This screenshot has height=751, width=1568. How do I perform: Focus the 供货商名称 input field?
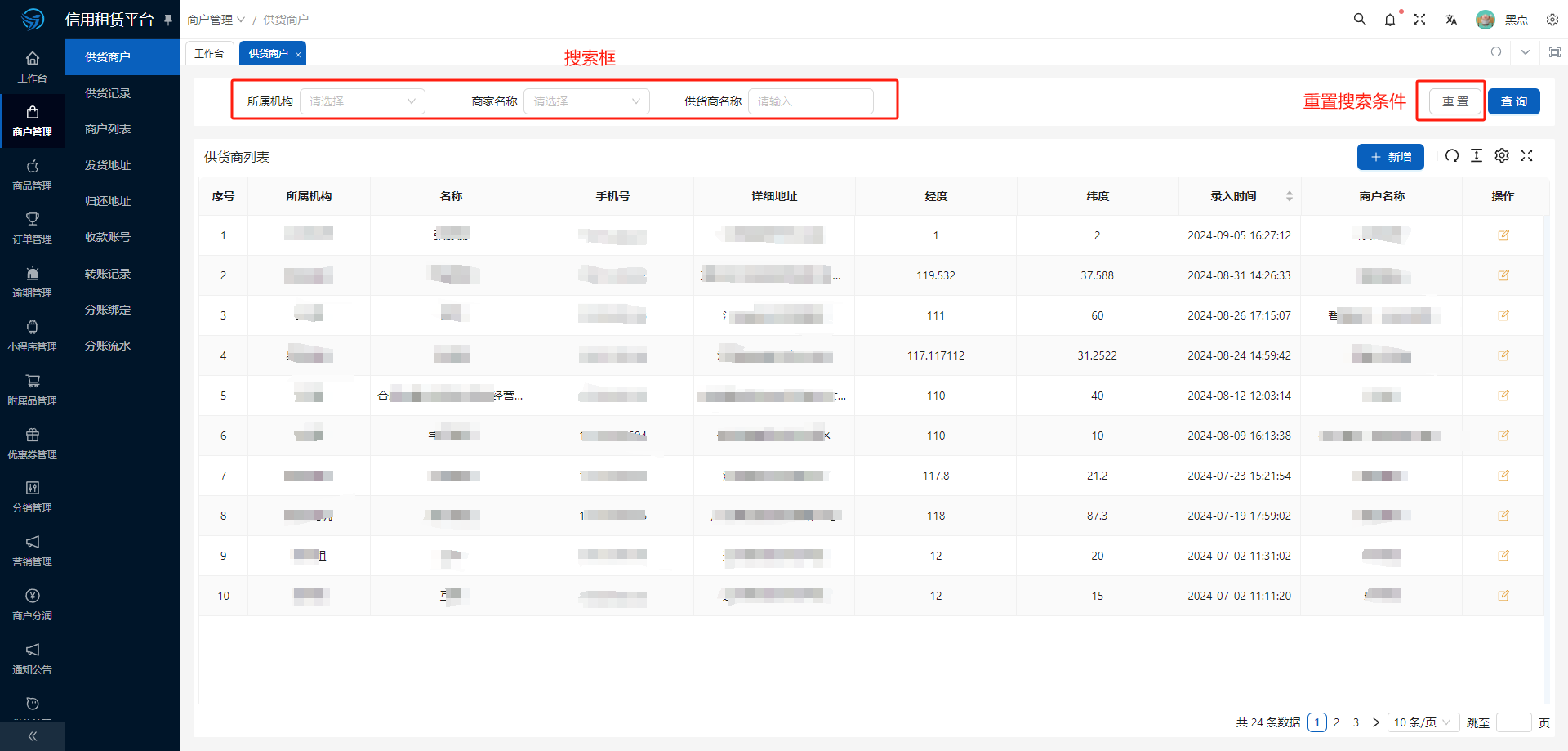tap(811, 101)
